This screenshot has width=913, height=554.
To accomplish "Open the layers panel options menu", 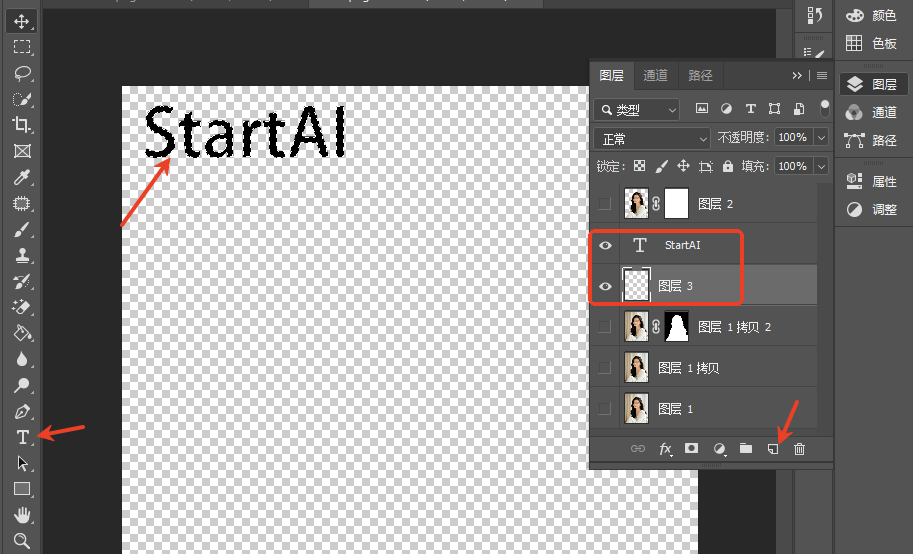I will [822, 76].
